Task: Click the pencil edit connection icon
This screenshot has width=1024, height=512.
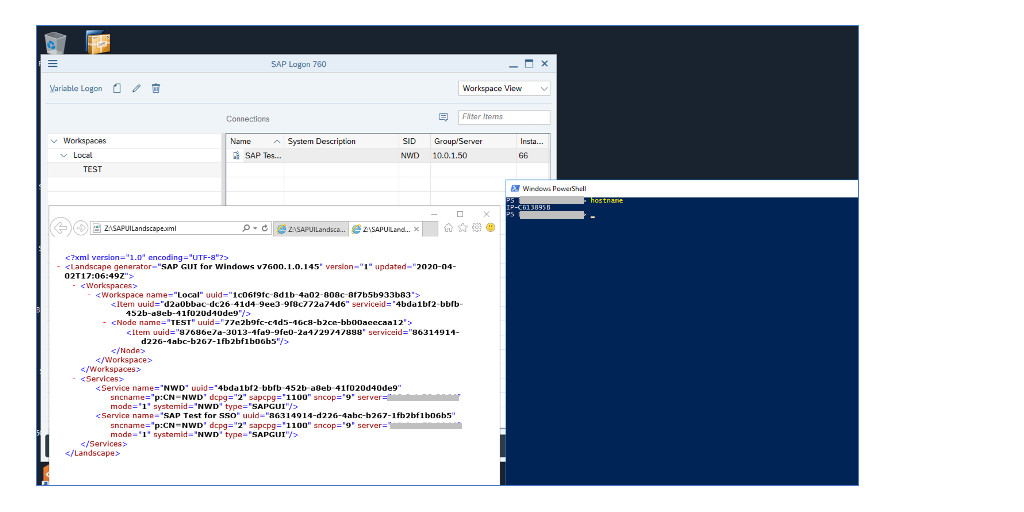Action: pyautogui.click(x=136, y=88)
